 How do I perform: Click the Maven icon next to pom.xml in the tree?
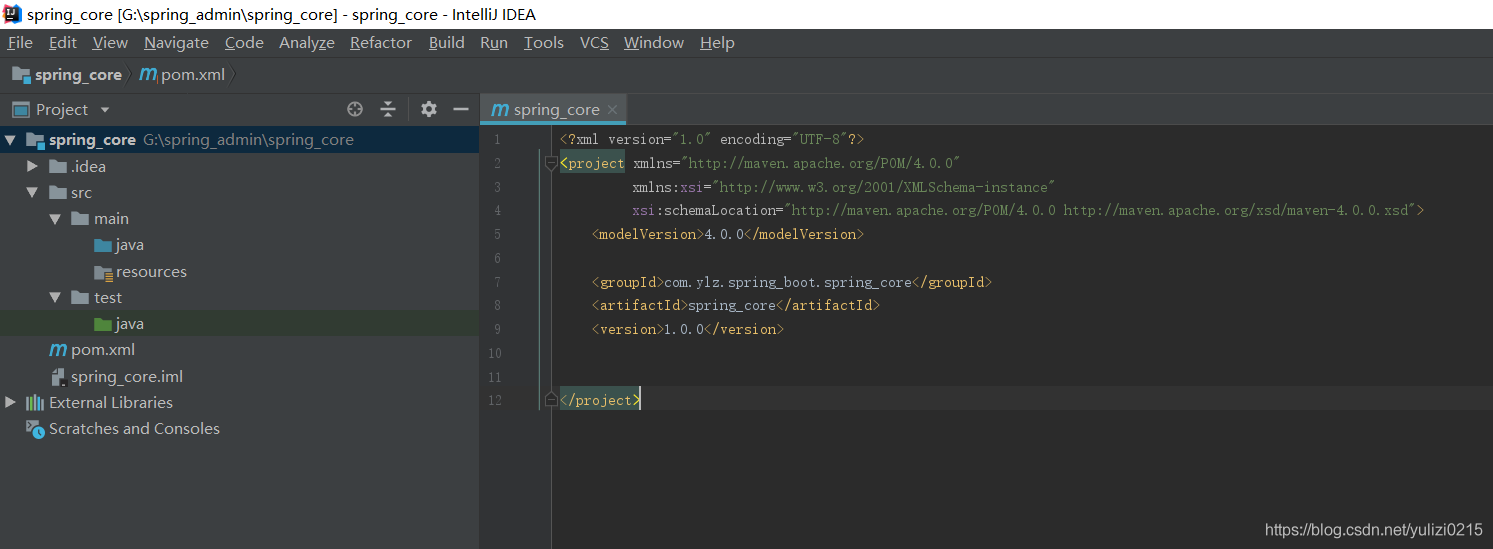point(58,350)
